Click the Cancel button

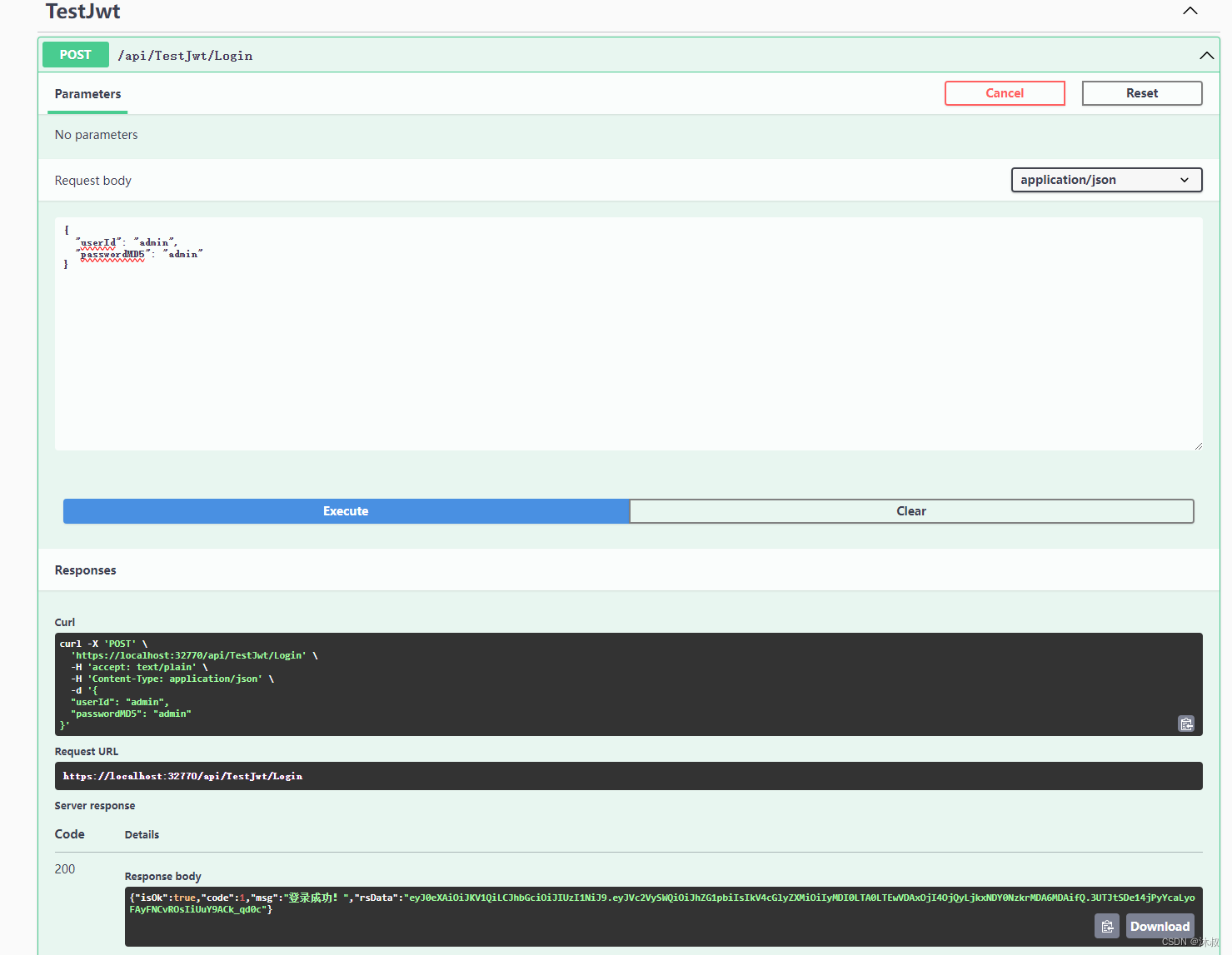point(1005,93)
